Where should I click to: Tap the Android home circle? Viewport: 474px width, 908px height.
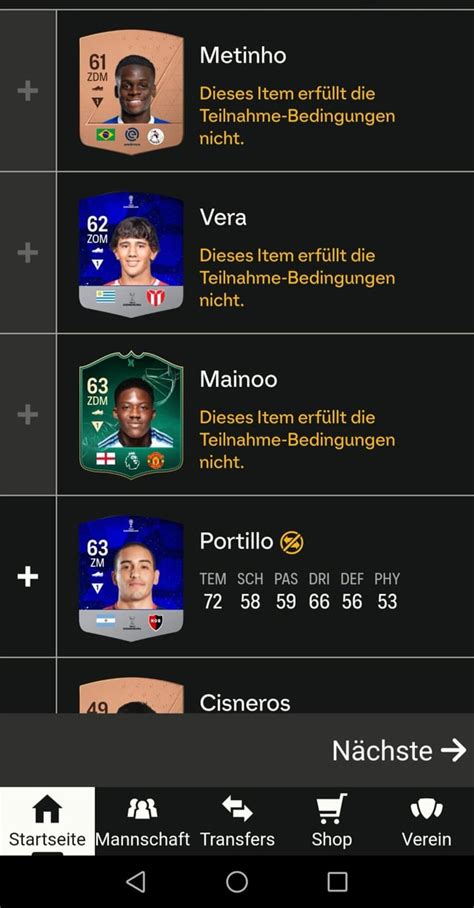pos(237,881)
